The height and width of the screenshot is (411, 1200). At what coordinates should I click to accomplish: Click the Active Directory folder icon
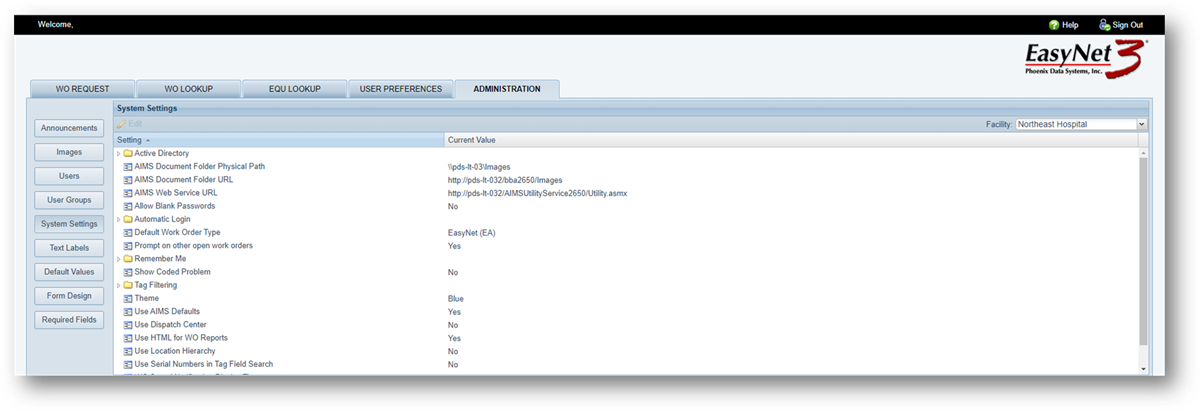point(128,153)
